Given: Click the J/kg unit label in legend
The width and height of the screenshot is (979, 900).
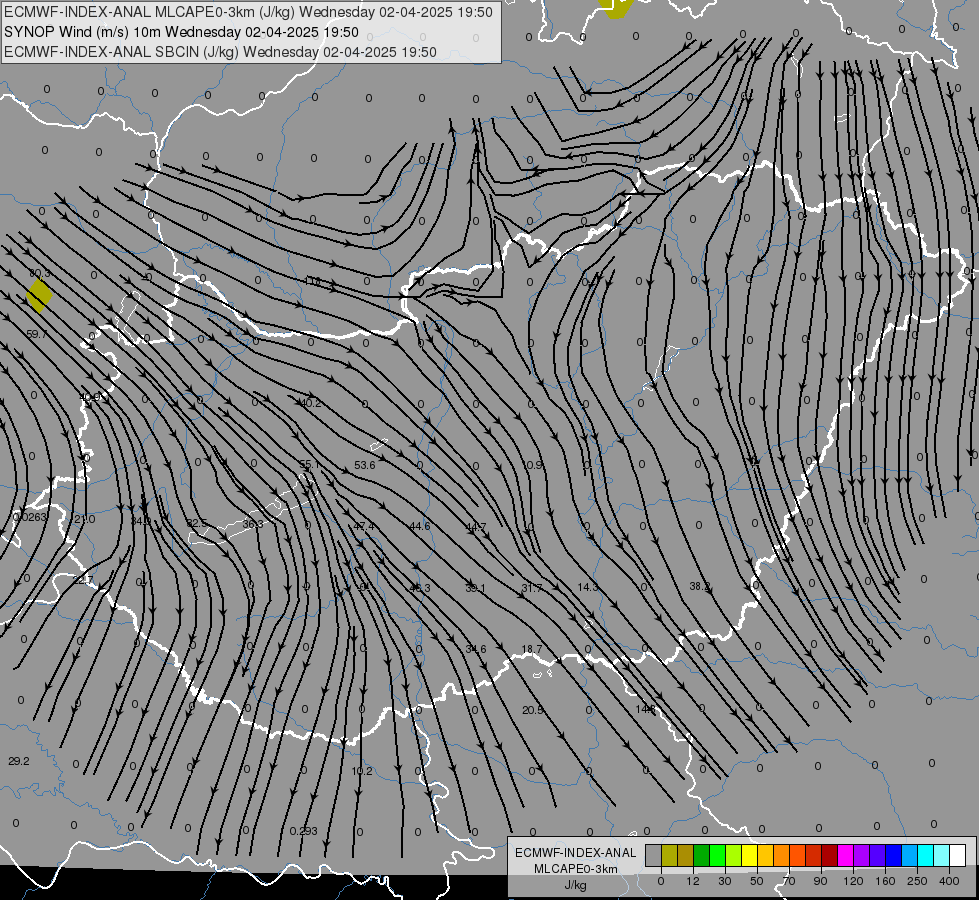Looking at the screenshot, I should point(575,885).
